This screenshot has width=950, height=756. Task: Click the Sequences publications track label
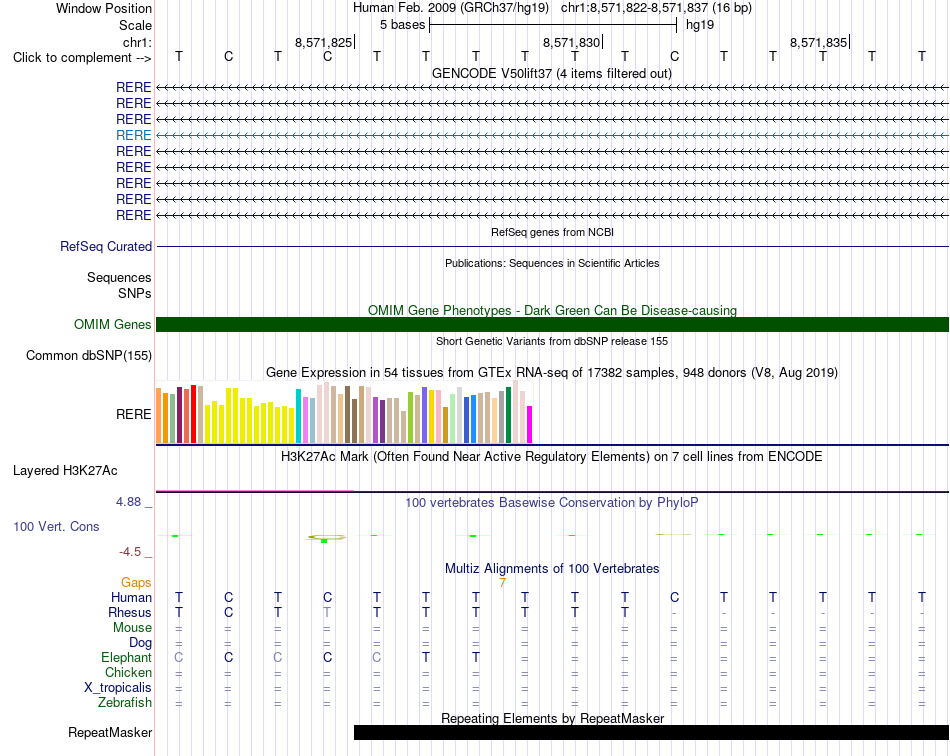pos(119,277)
